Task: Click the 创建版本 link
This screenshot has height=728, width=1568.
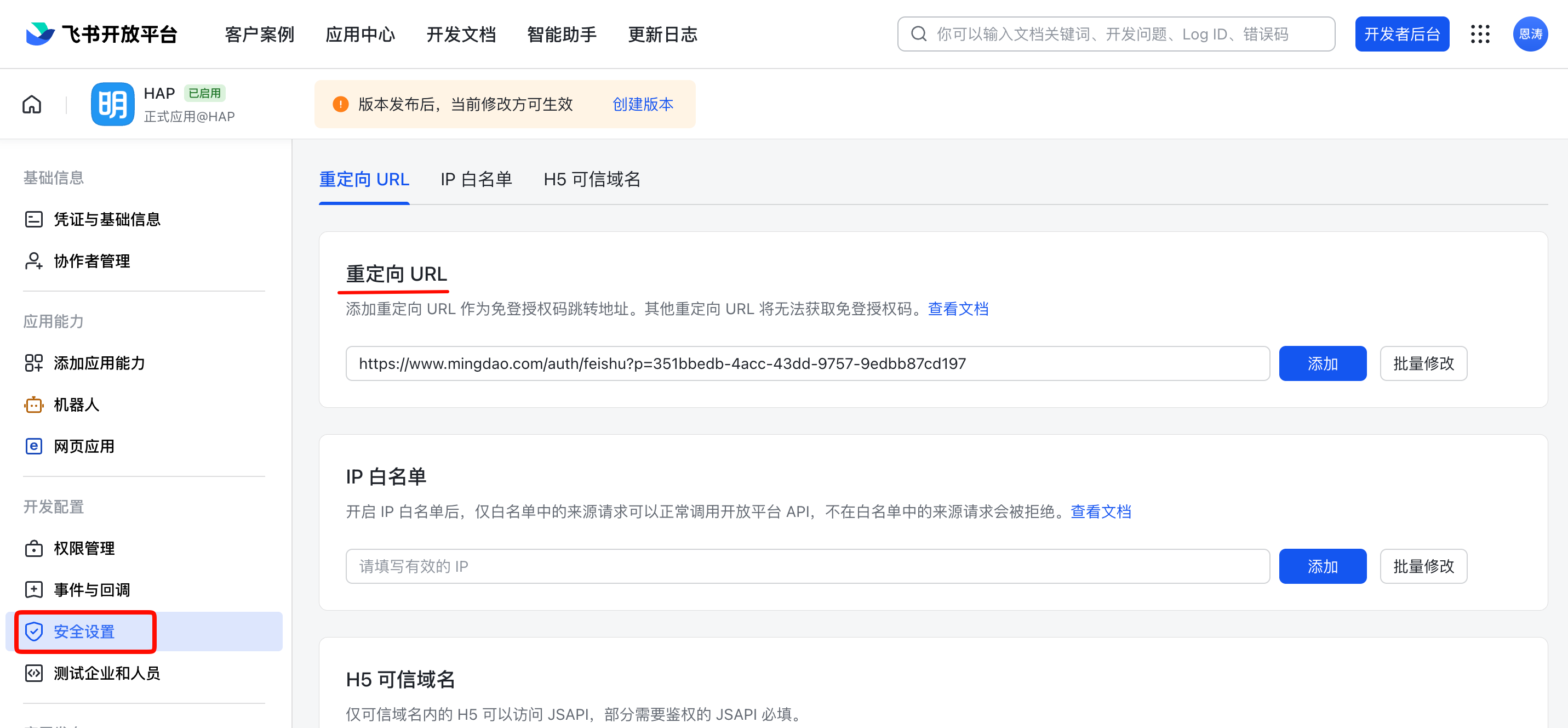Action: pyautogui.click(x=643, y=104)
